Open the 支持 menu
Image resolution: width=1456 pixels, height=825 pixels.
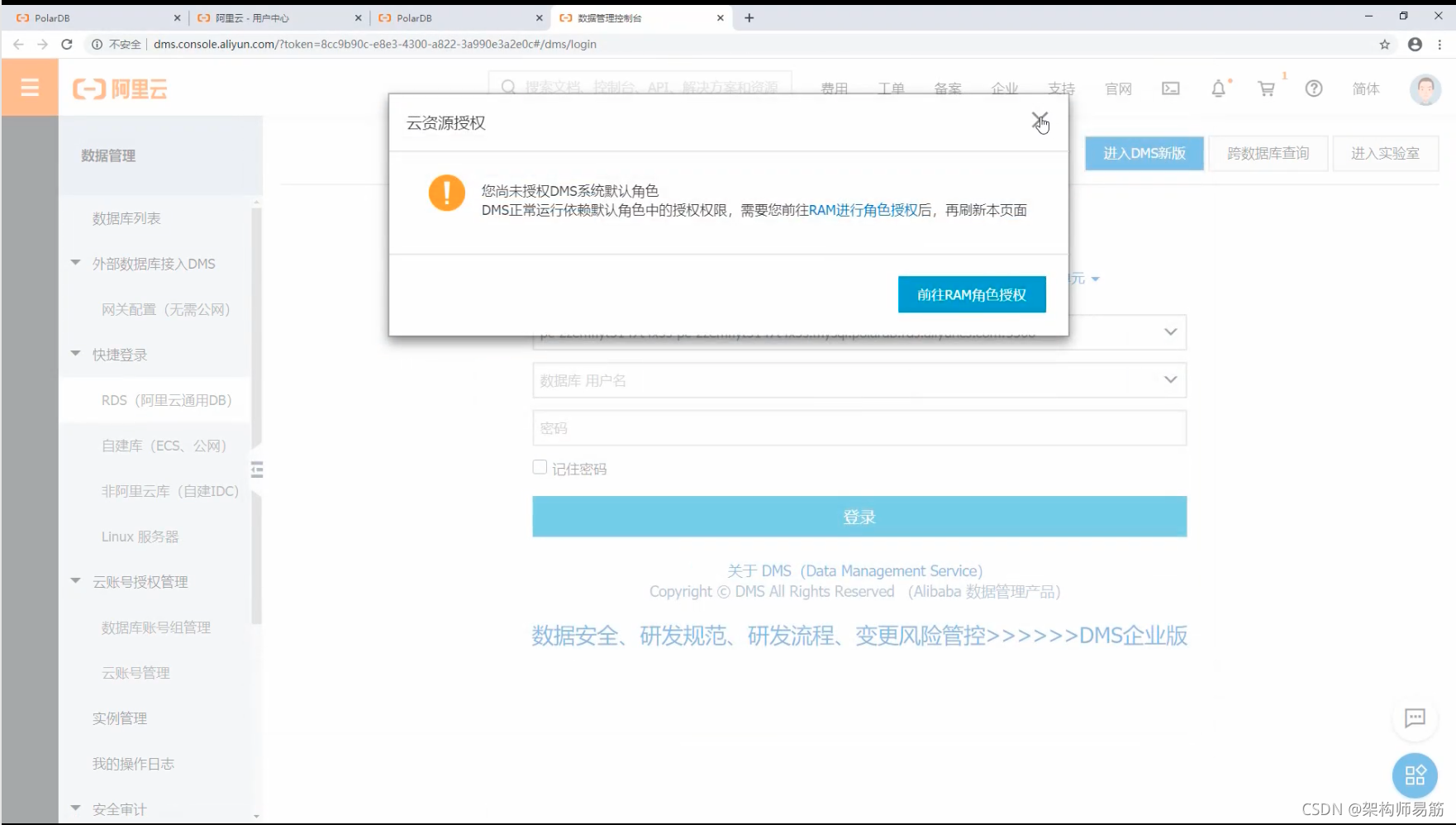click(x=1061, y=88)
